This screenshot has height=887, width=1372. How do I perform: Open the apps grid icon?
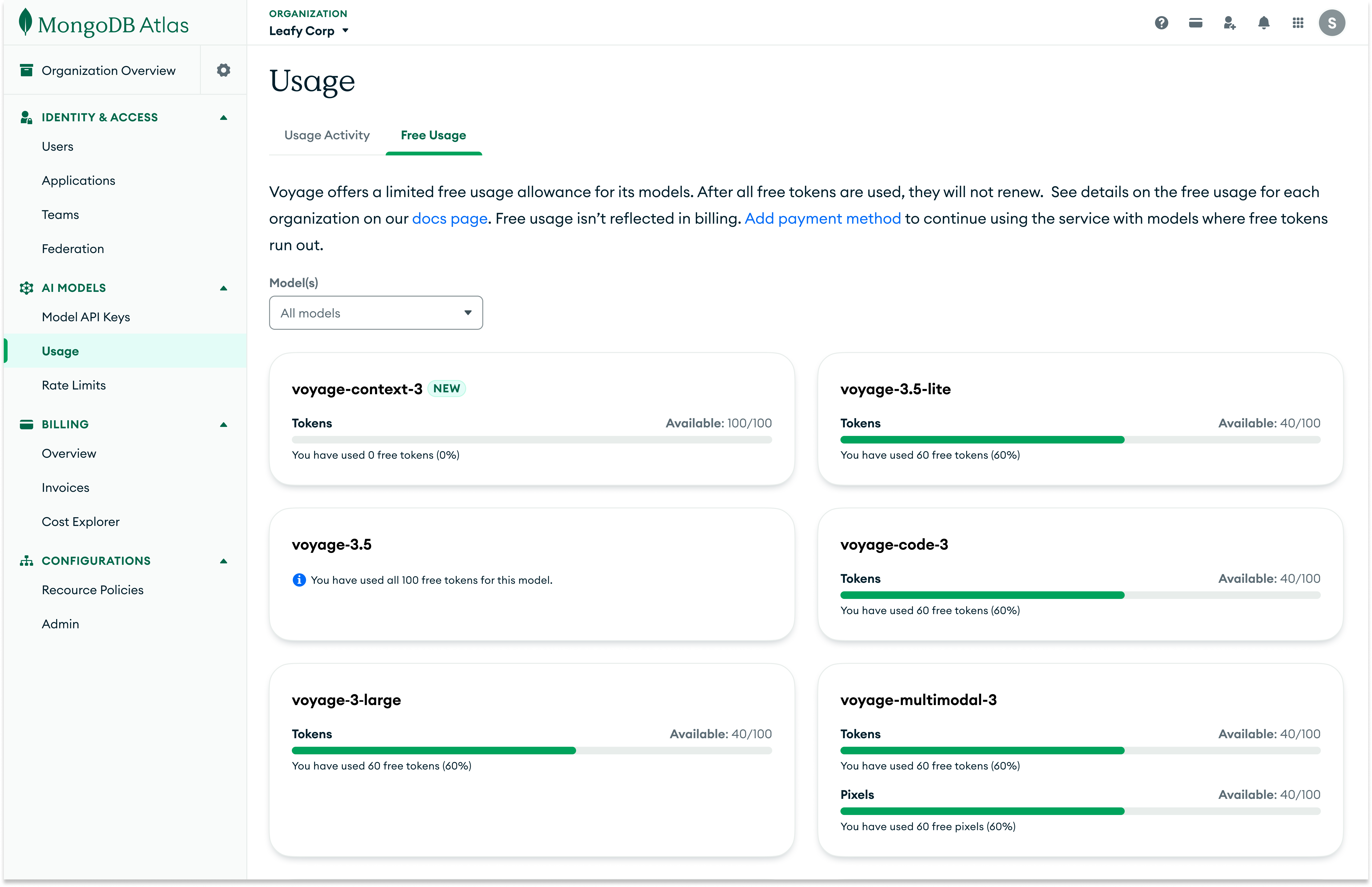[1298, 23]
